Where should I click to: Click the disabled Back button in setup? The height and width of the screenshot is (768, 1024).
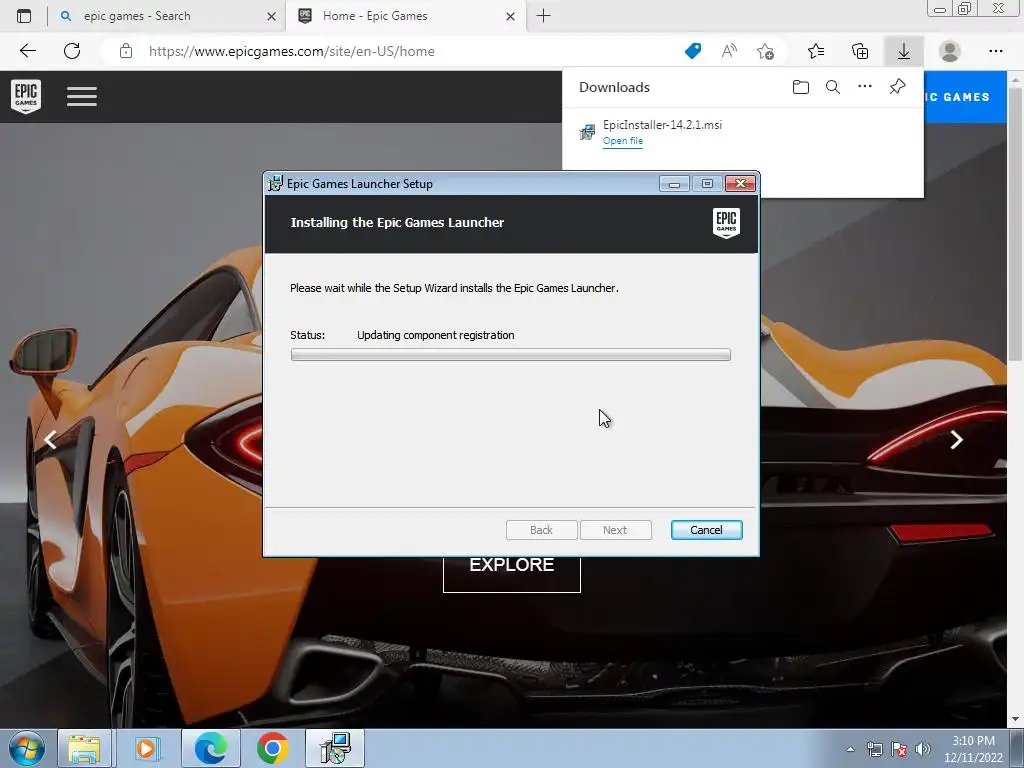click(541, 530)
